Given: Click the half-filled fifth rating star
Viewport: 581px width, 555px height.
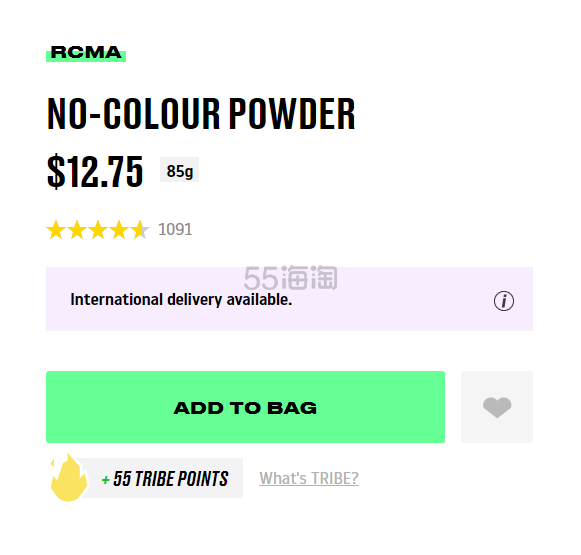Looking at the screenshot, I should (140, 230).
